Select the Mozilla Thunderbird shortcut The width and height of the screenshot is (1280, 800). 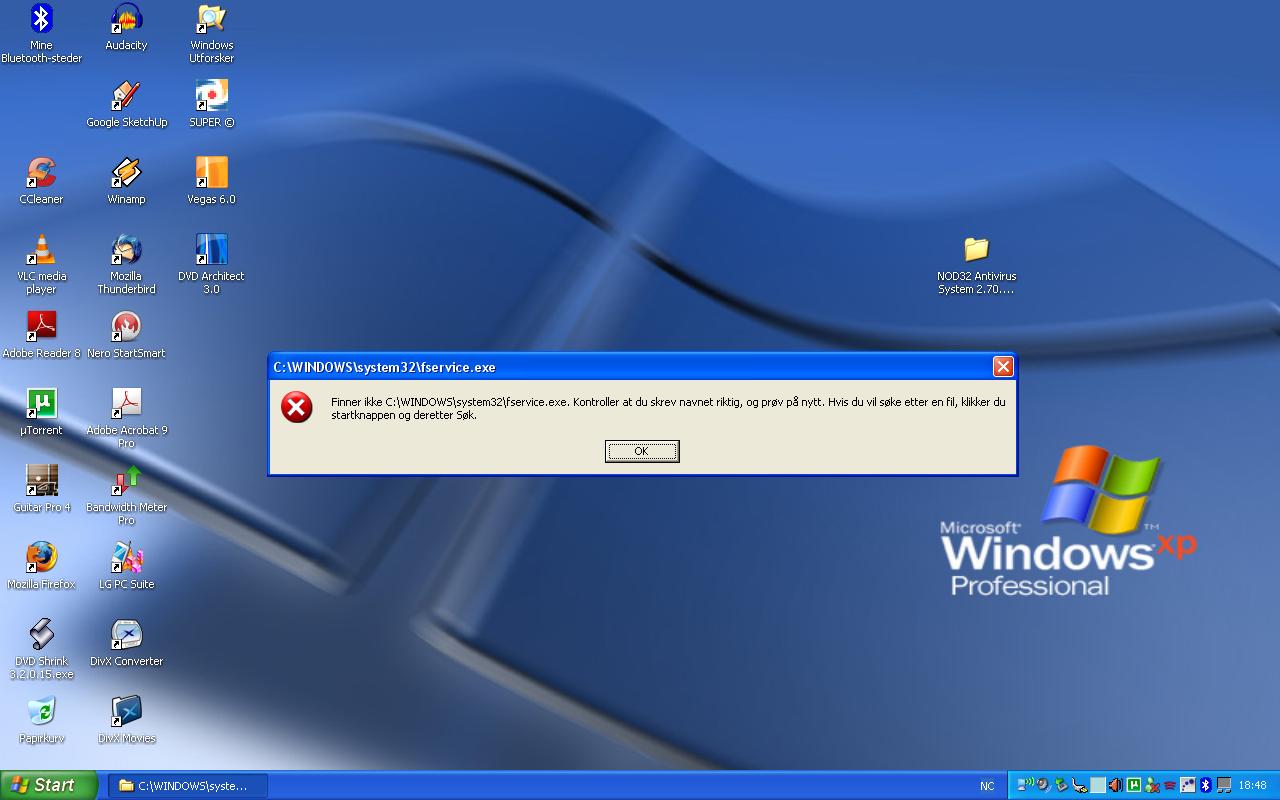click(x=126, y=264)
